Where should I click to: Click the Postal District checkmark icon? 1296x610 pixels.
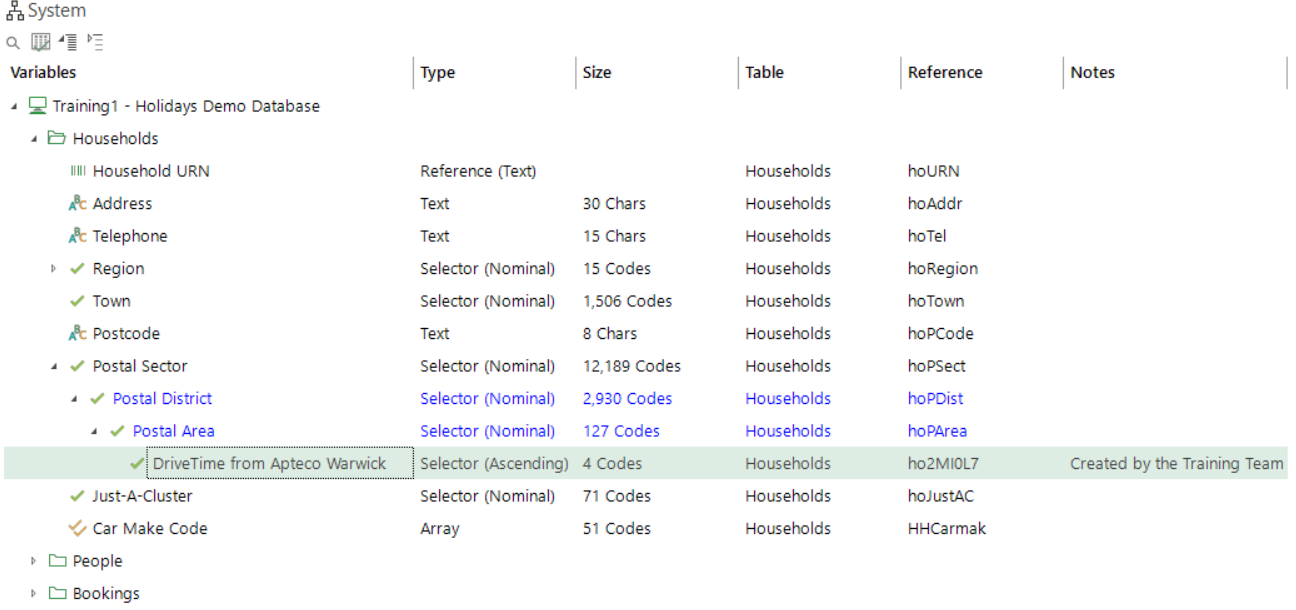click(98, 398)
